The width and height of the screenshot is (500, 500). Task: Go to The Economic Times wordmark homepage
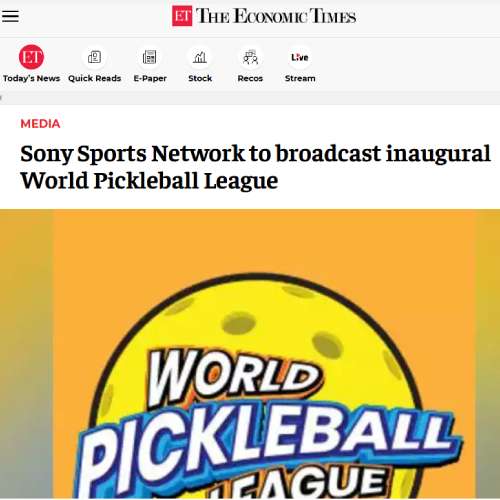point(276,16)
